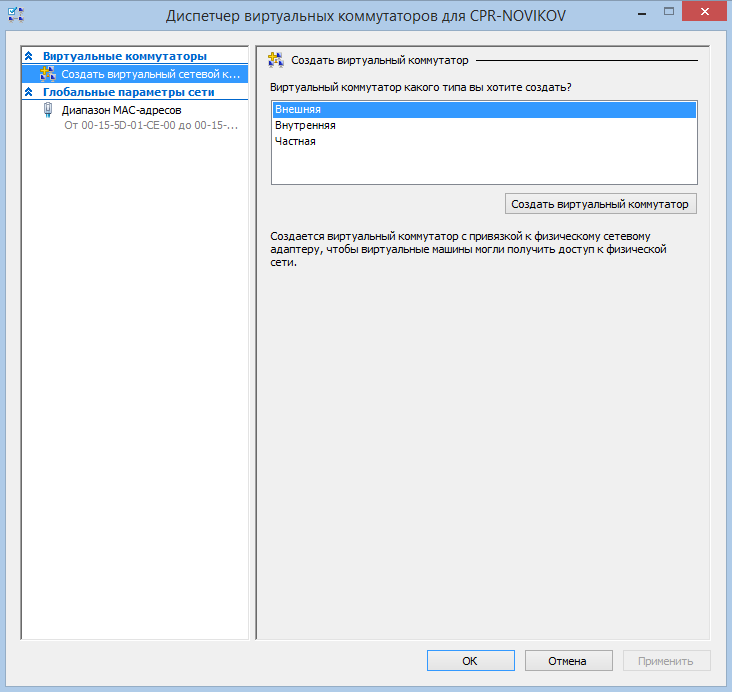This screenshot has height=692, width=732.
Task: Dismiss the dialog with the 'Отмена' button
Action: coord(568,661)
